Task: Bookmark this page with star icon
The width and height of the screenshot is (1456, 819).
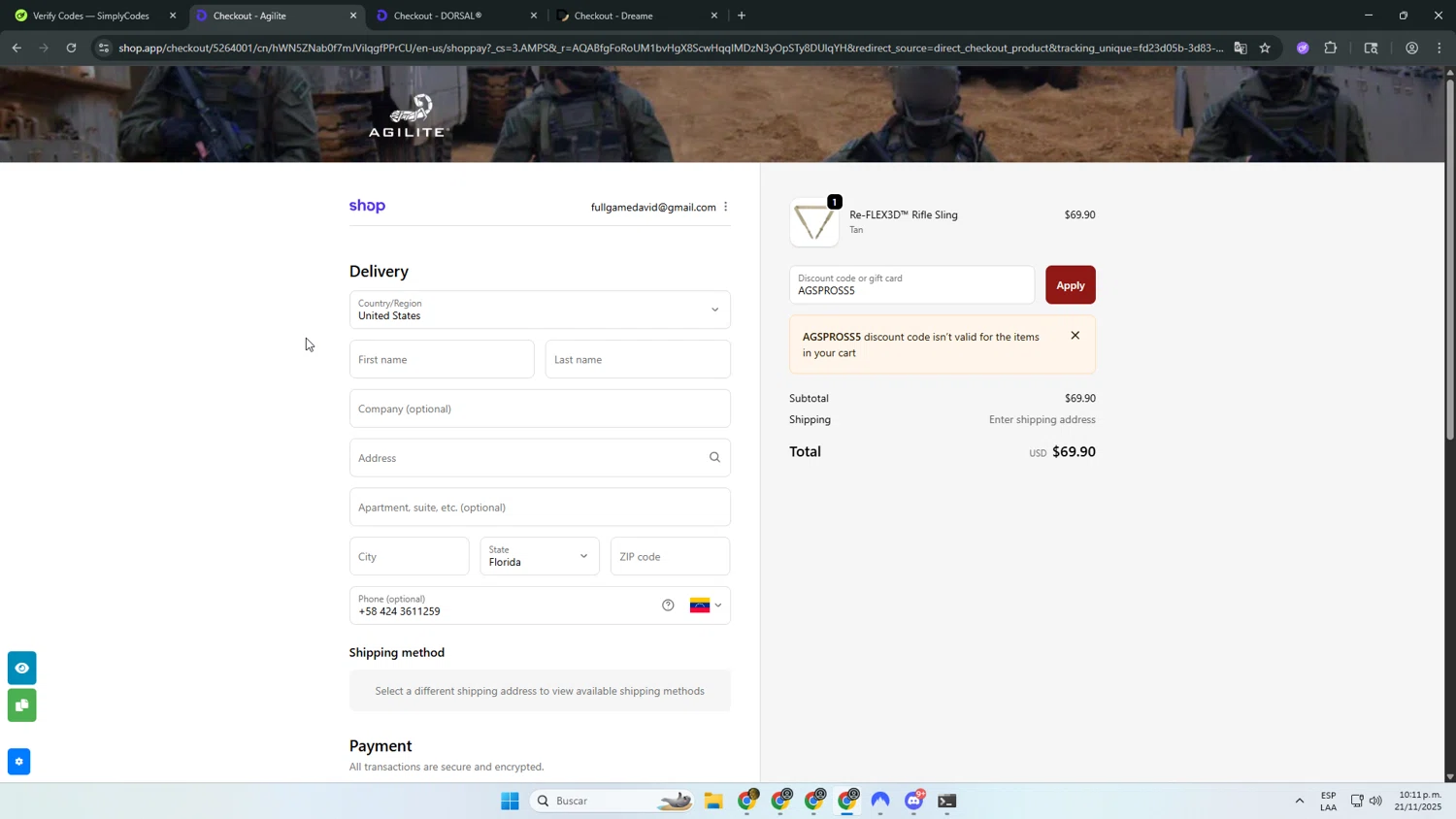Action: point(1265,48)
